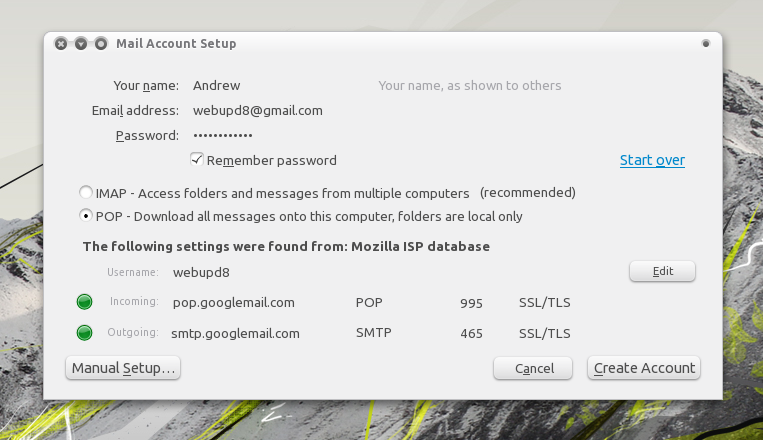Toggle the Remember password checkbox
The width and height of the screenshot is (763, 440).
coord(197,160)
